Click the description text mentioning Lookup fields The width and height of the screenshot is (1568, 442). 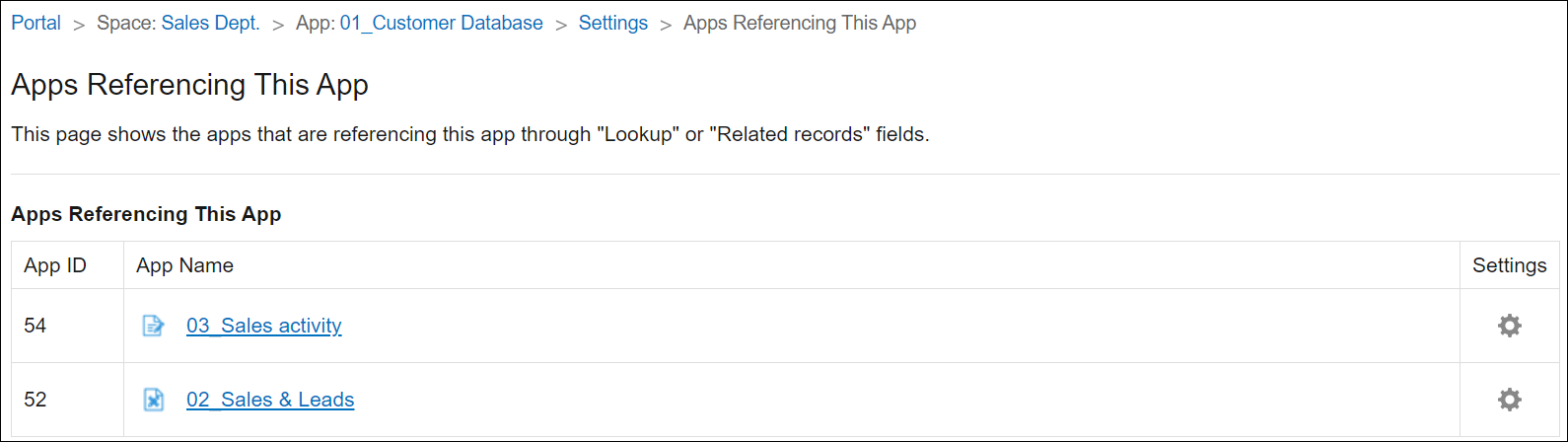[x=469, y=134]
